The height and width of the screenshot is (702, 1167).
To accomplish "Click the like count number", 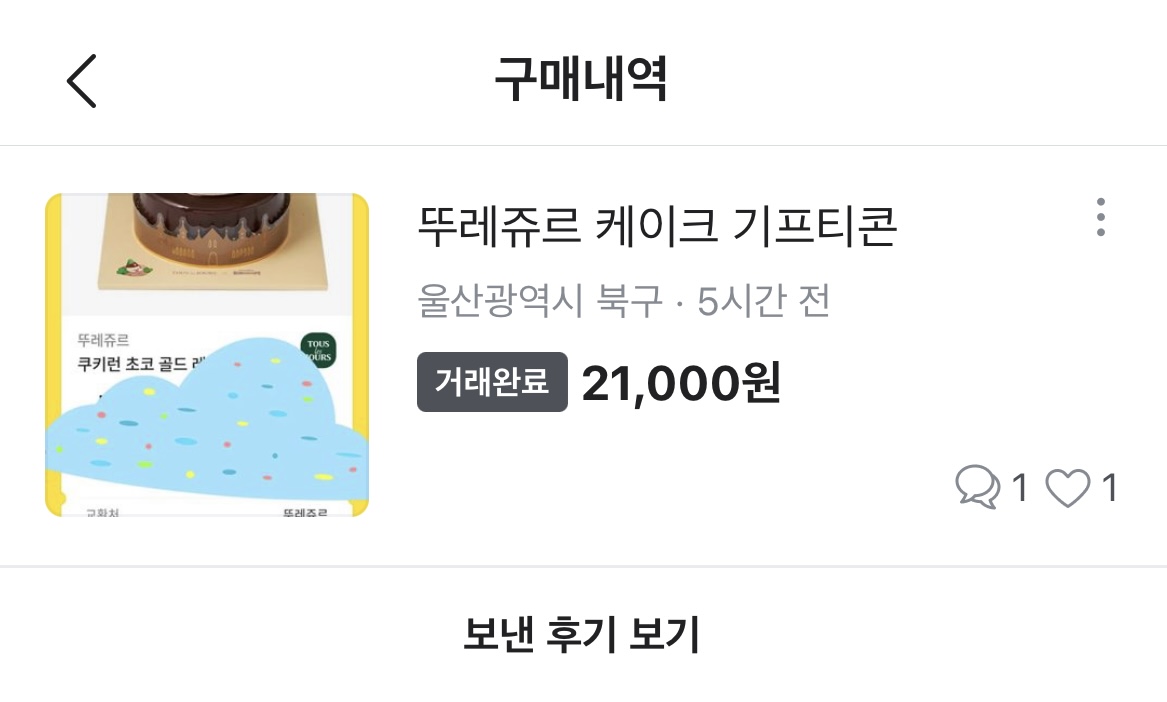I will tap(1108, 488).
